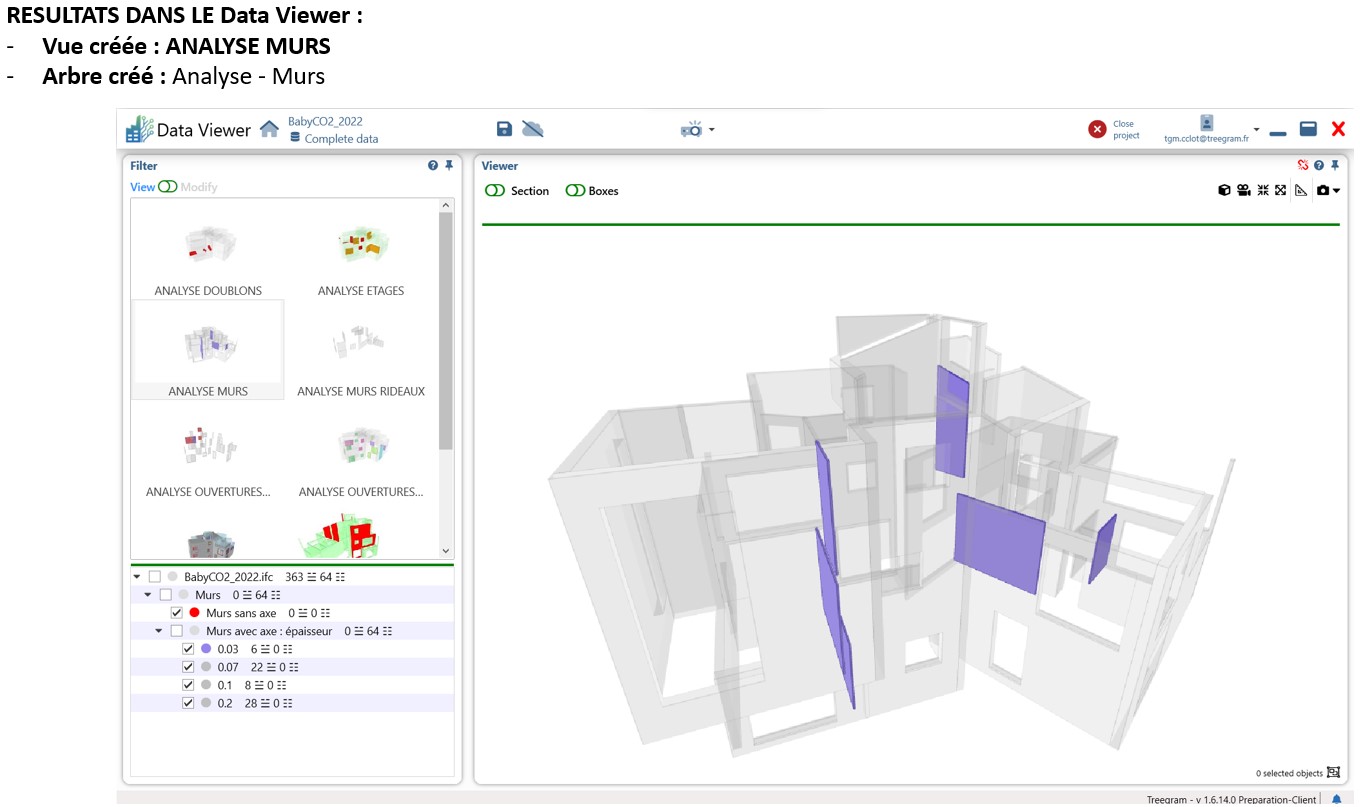Collapse the BabyCO2_2022.ifc tree node
1360x807 pixels.
(x=137, y=577)
